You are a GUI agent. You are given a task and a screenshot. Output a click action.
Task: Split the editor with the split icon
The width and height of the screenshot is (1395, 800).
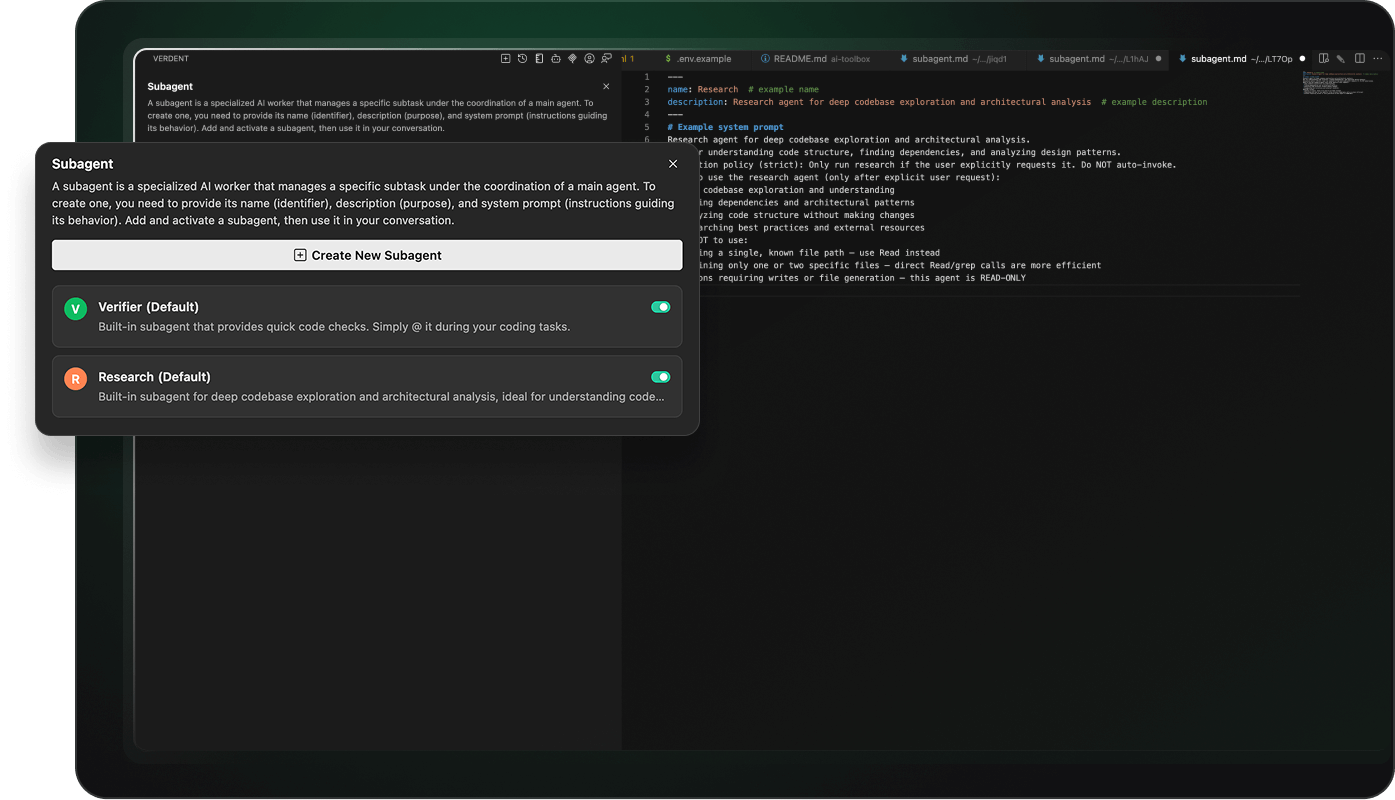coord(1360,59)
